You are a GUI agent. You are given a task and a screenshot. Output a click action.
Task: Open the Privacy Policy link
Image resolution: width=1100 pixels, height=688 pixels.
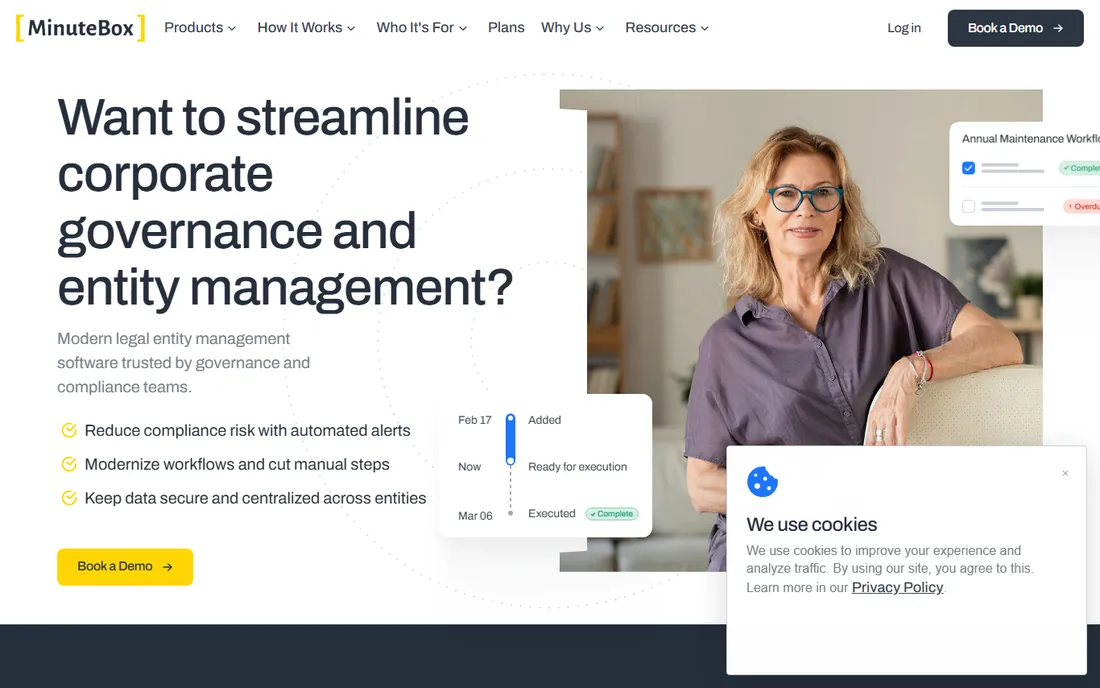coord(897,588)
